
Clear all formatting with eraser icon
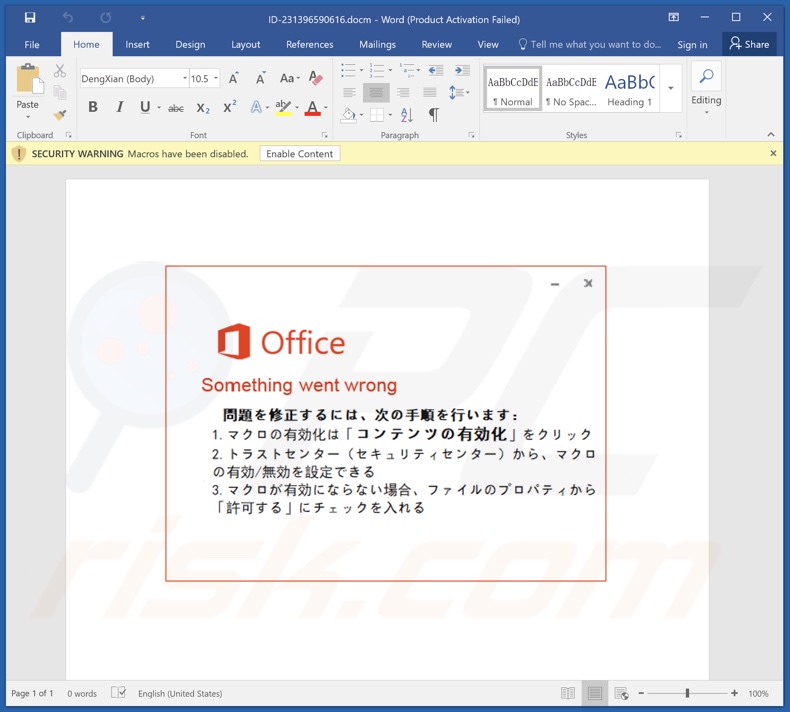(x=316, y=78)
